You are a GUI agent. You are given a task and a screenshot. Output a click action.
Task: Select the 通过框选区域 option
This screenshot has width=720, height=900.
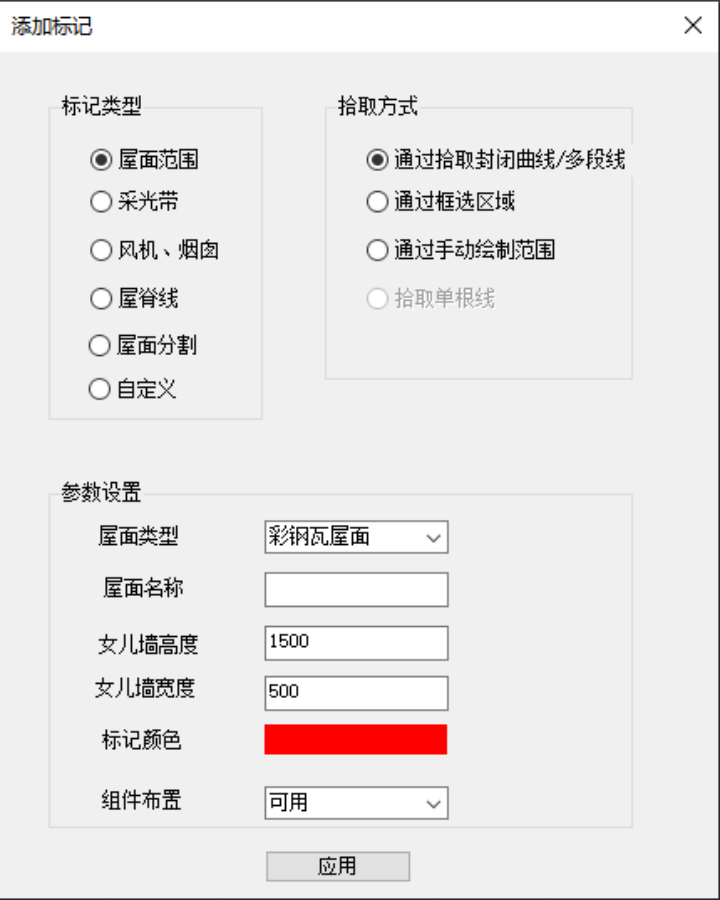pos(377,202)
